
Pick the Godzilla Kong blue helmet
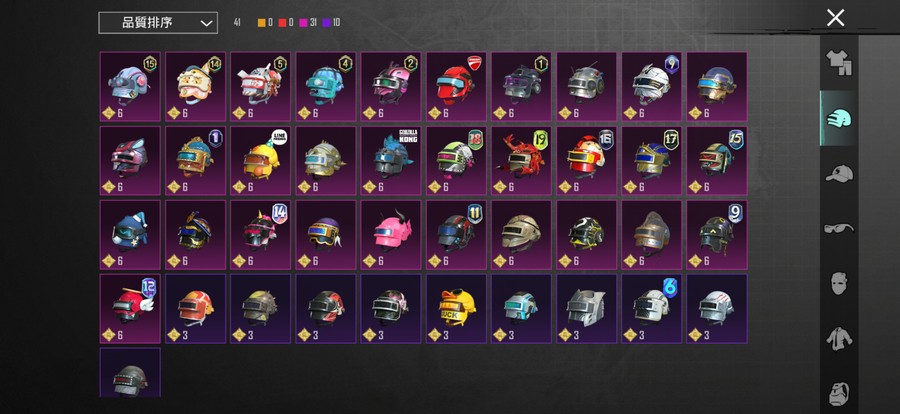click(391, 161)
